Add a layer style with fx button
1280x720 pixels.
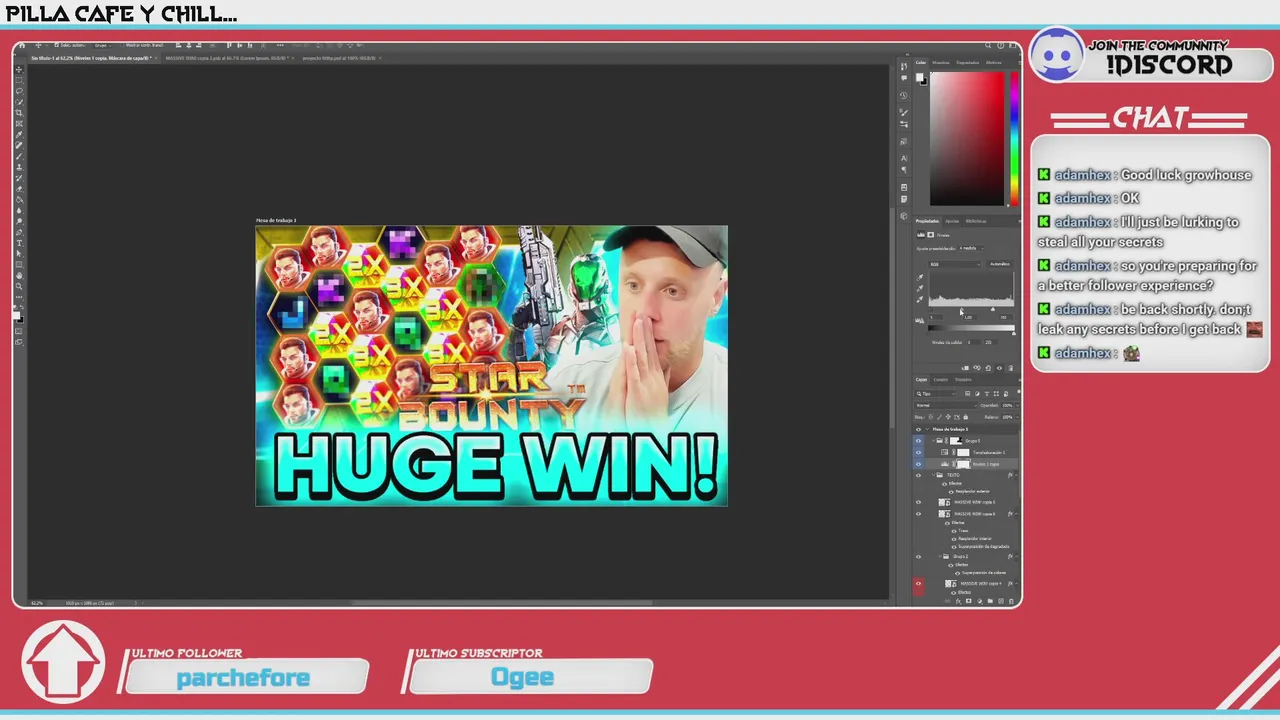[958, 601]
